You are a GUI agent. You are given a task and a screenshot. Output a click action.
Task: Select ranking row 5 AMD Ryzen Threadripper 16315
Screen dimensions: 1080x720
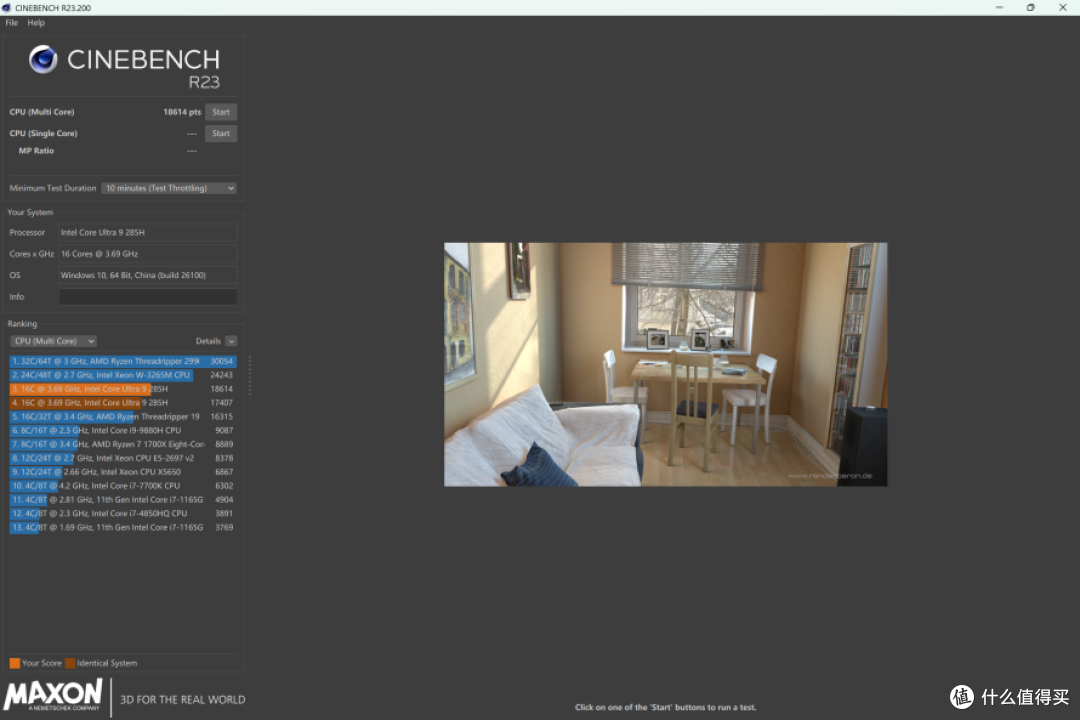(x=123, y=416)
